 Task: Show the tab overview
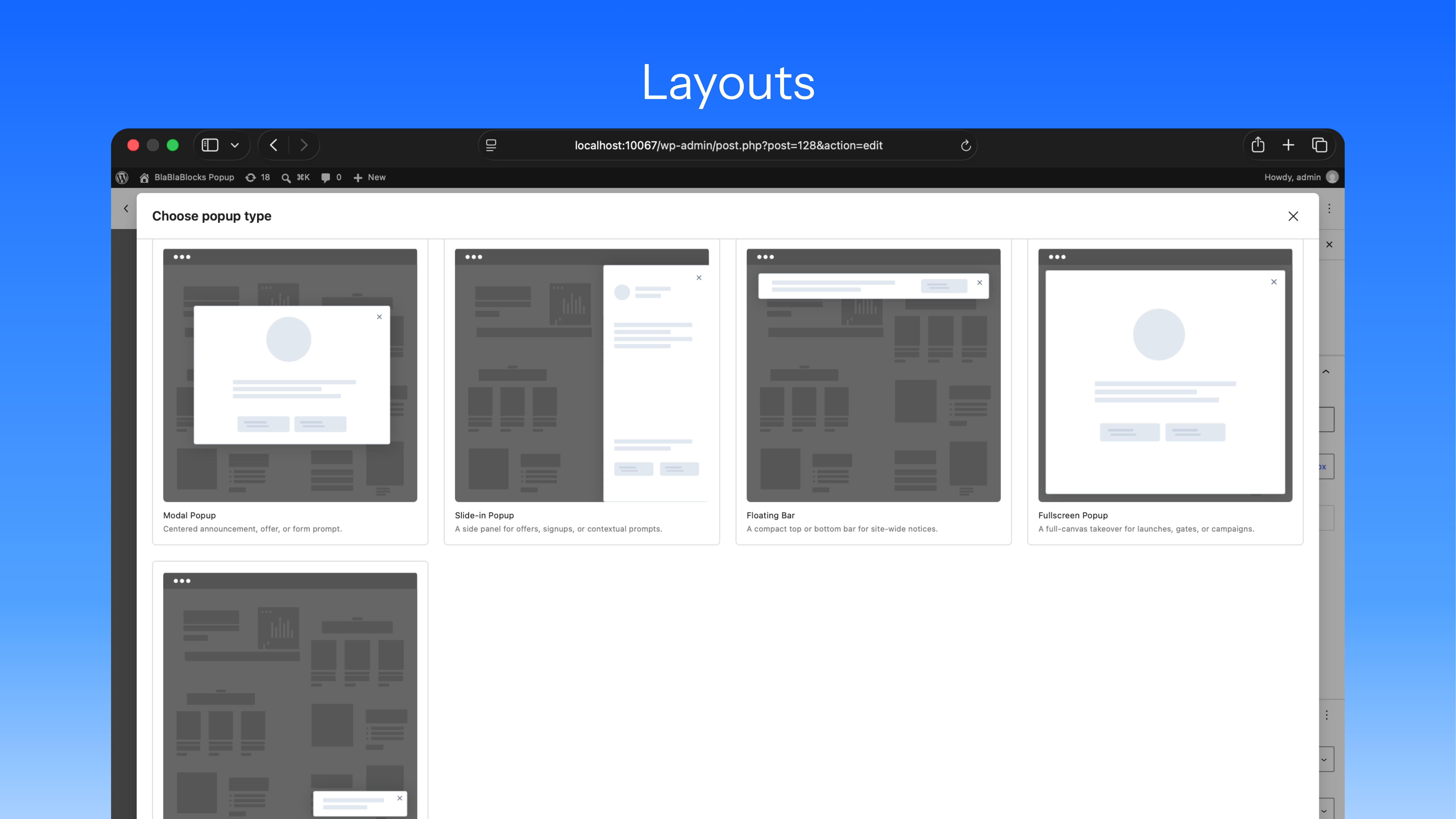(1320, 145)
